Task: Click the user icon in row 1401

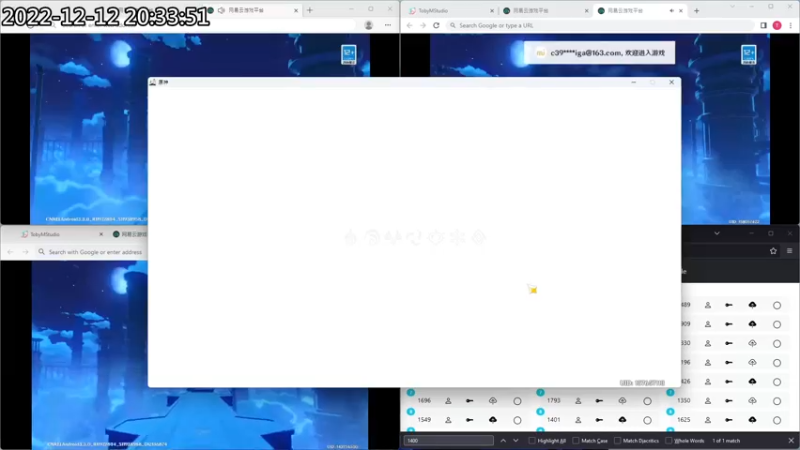Action: click(578, 420)
